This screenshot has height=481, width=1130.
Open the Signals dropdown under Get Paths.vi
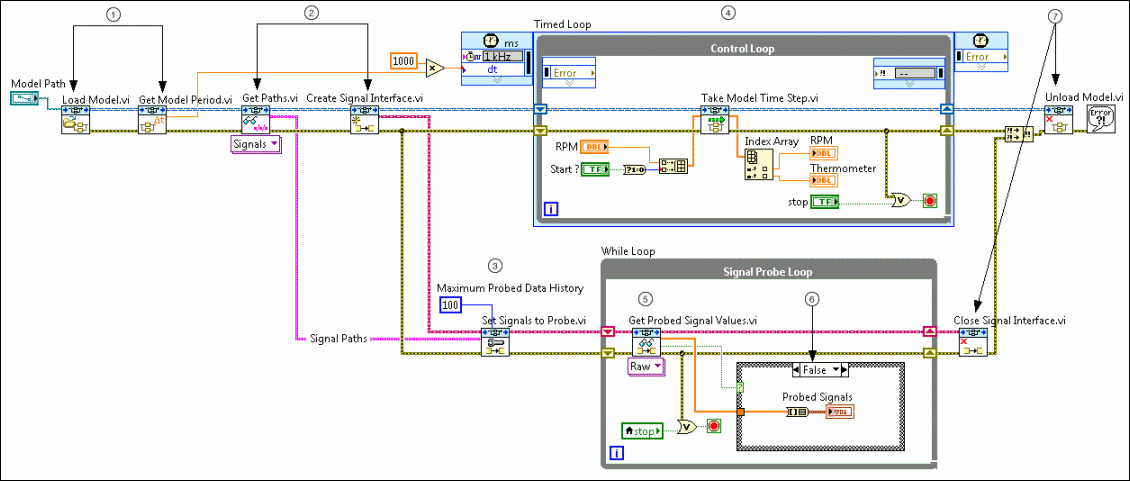[256, 145]
